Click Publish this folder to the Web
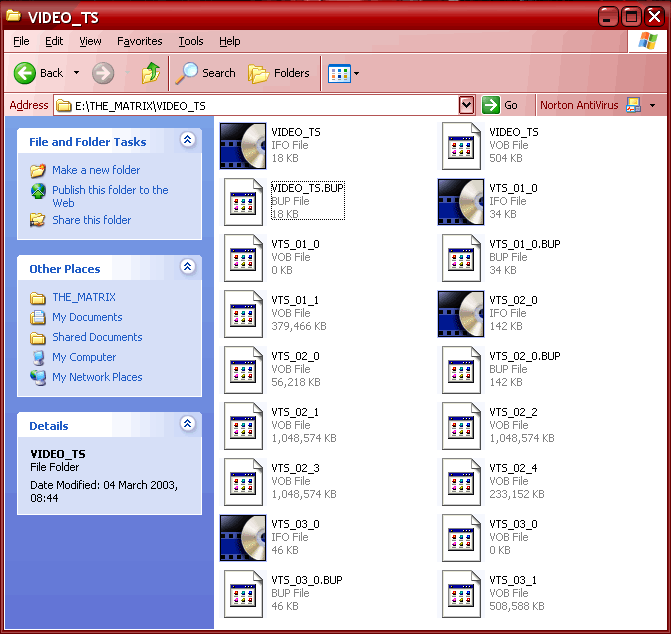 click(110, 196)
